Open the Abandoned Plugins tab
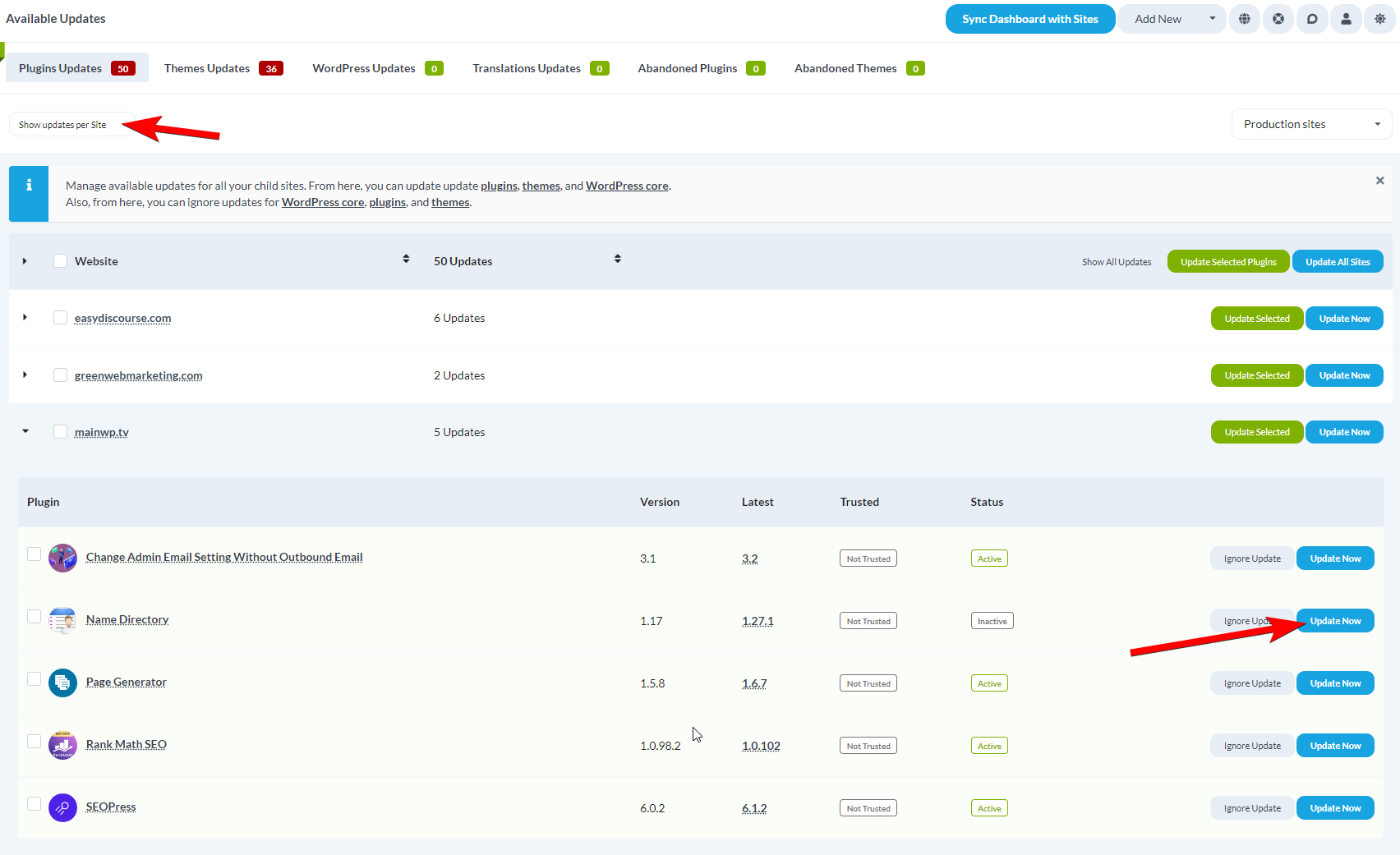 [688, 67]
